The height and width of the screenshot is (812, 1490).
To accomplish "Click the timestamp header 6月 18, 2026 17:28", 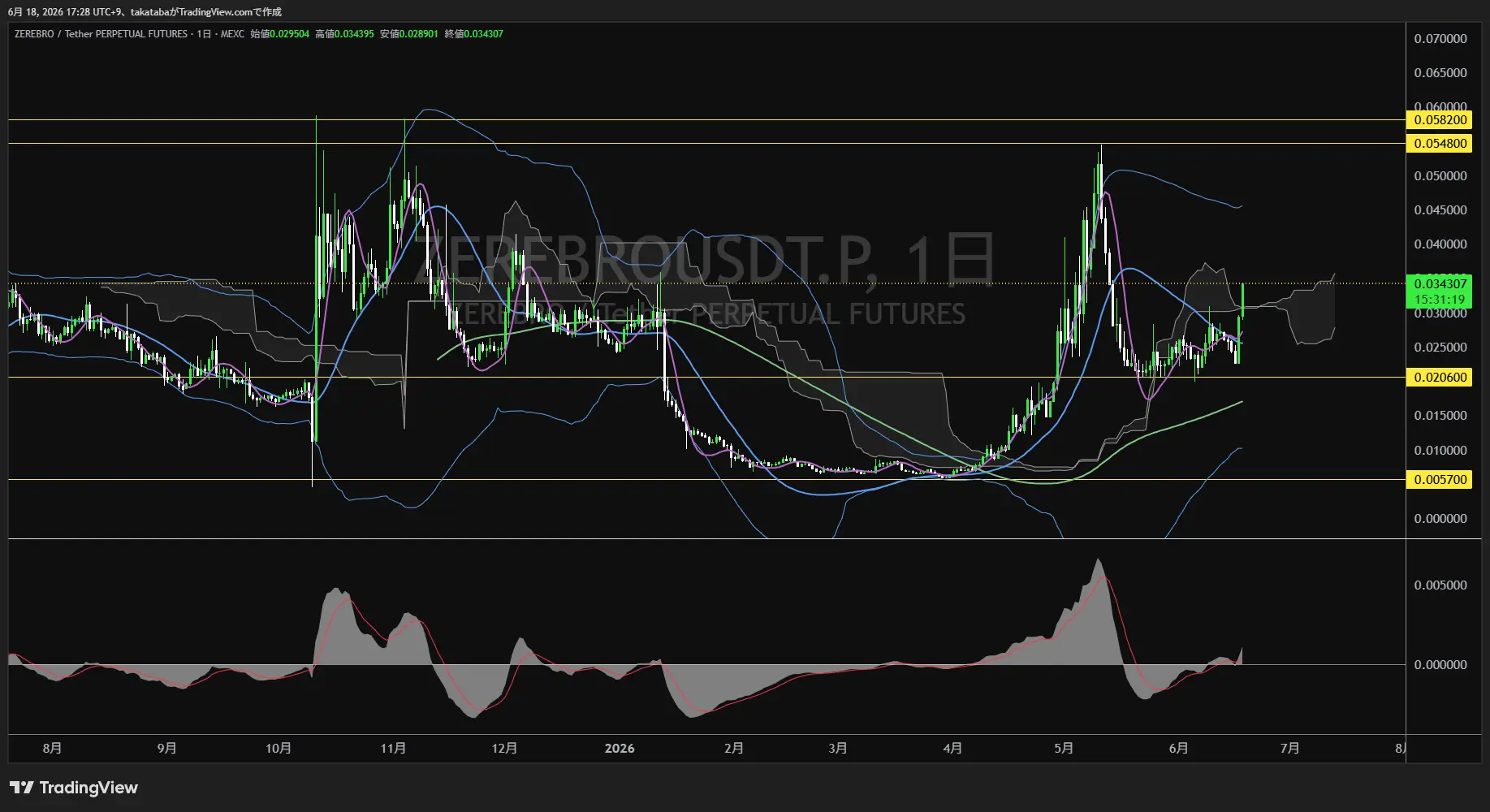I will click(x=48, y=12).
